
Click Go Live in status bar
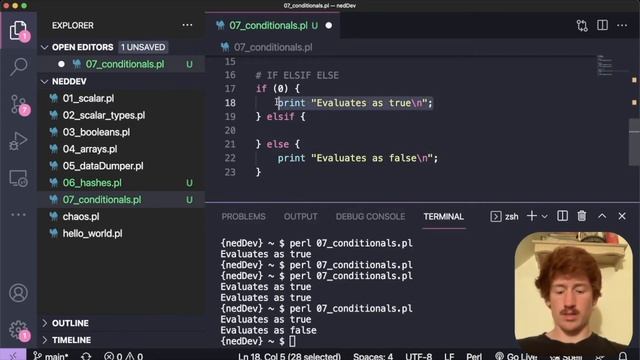tap(516, 356)
